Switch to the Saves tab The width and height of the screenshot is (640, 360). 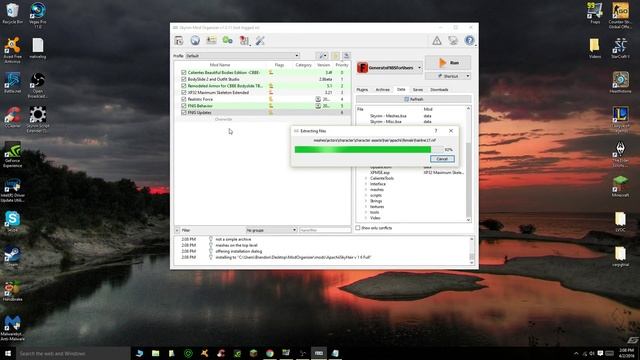418,89
